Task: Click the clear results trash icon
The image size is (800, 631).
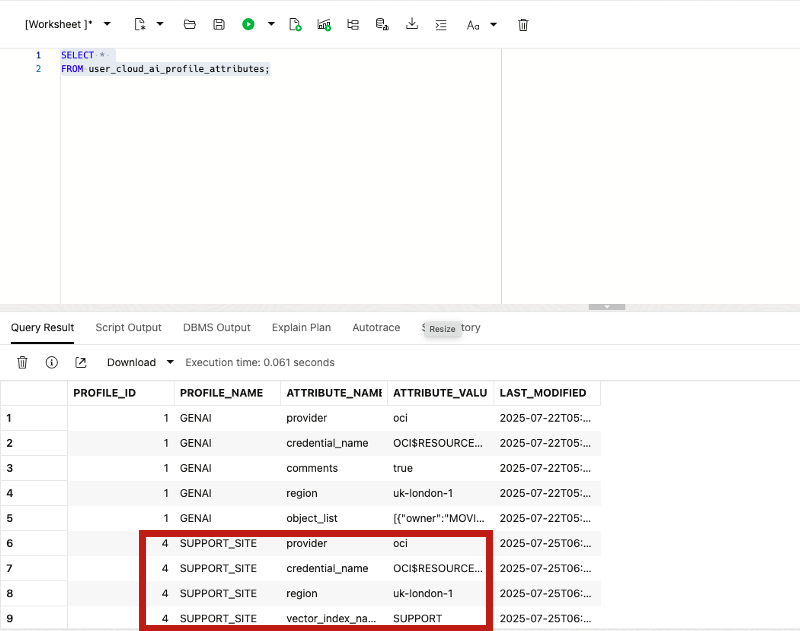Action: 22,362
